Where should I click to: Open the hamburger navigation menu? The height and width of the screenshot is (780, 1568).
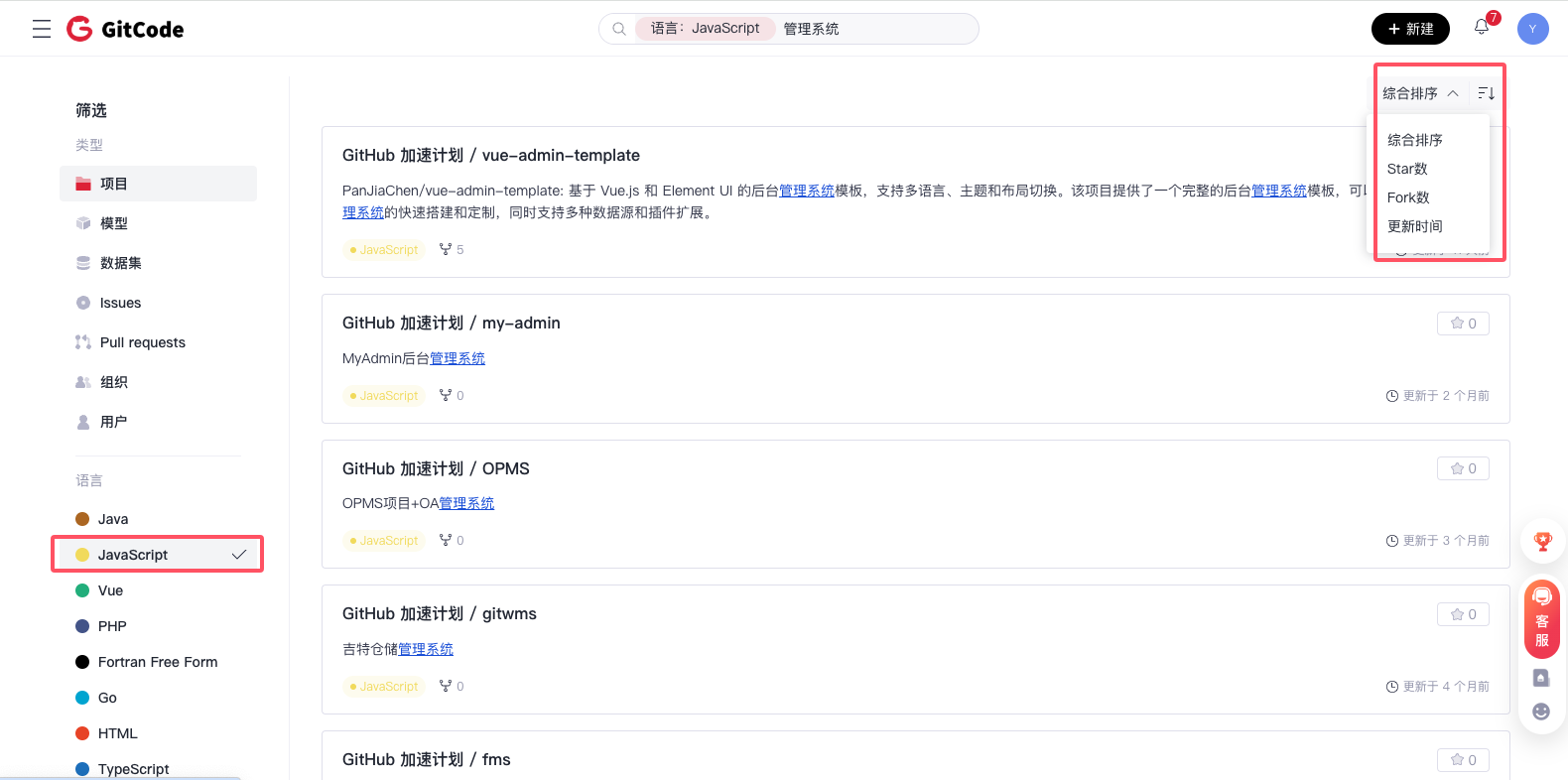pyautogui.click(x=42, y=29)
